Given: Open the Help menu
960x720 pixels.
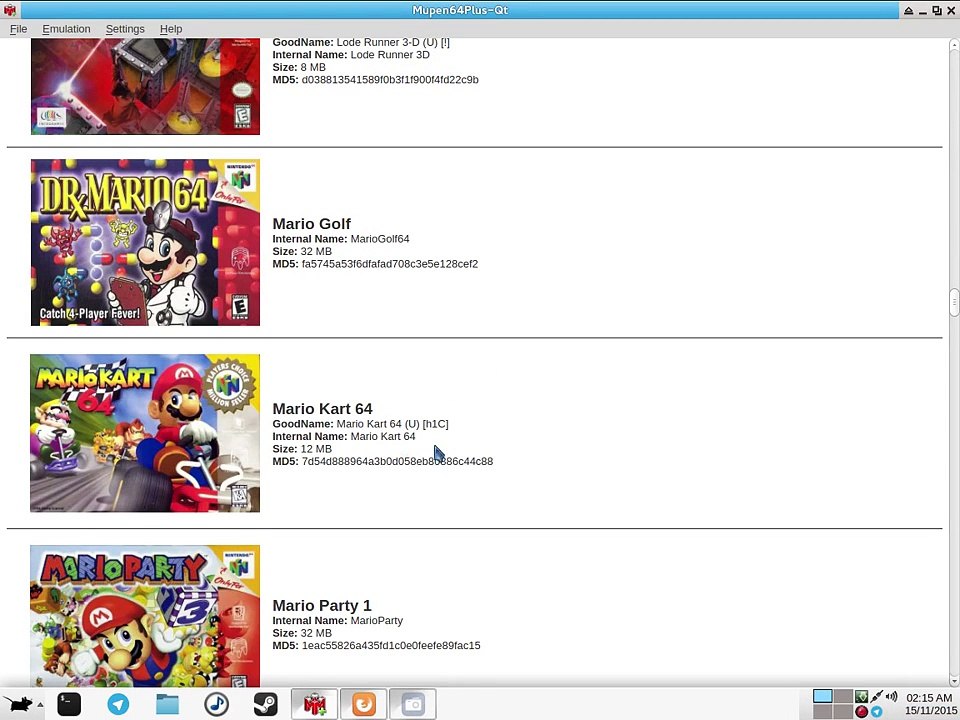Looking at the screenshot, I should pyautogui.click(x=171, y=29).
